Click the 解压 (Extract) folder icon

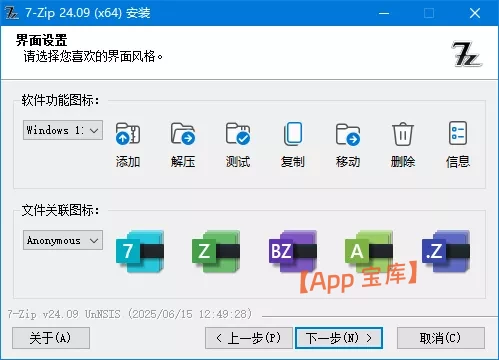click(x=183, y=134)
